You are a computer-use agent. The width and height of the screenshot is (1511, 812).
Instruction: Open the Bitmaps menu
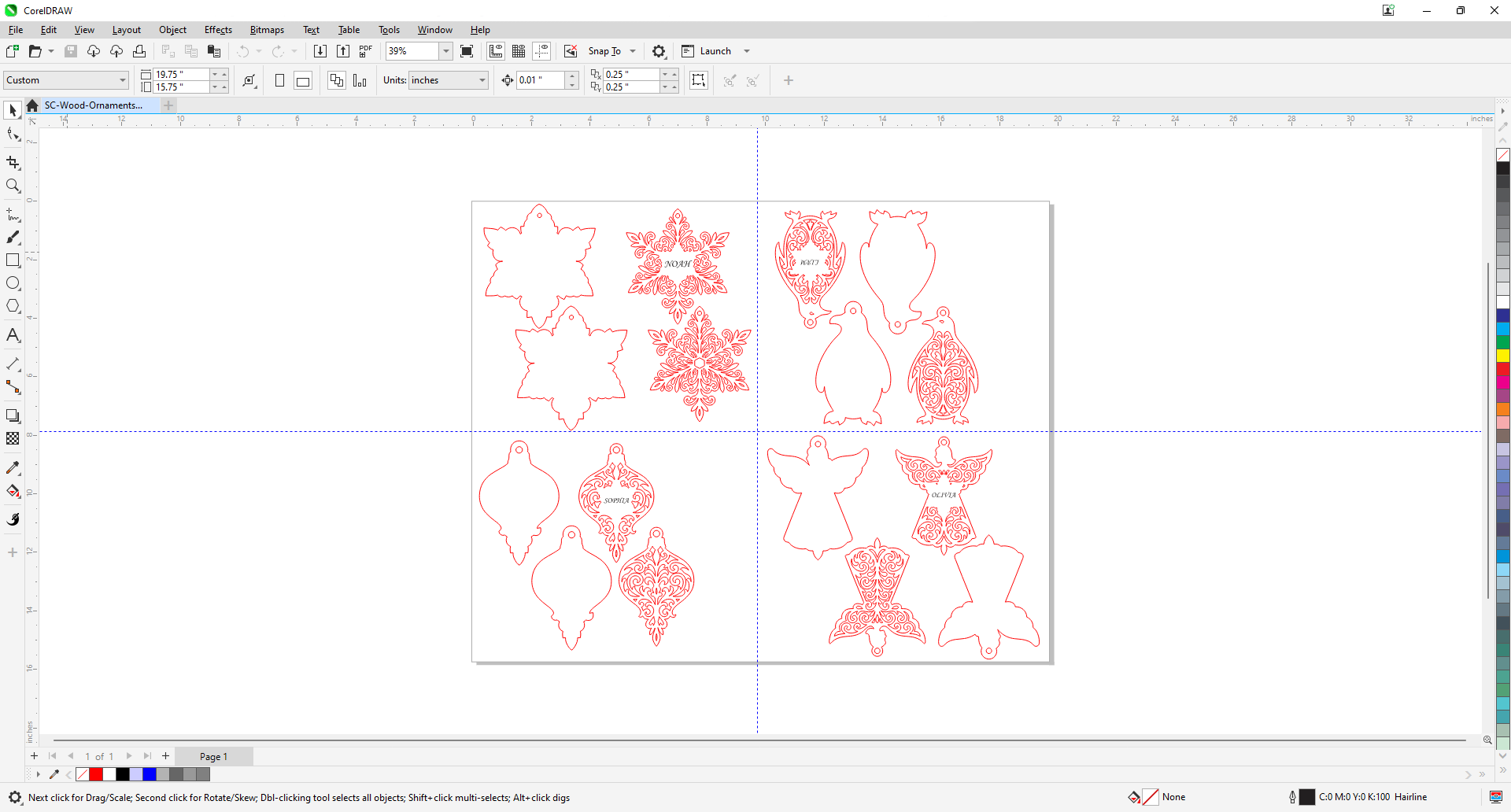pyautogui.click(x=267, y=30)
